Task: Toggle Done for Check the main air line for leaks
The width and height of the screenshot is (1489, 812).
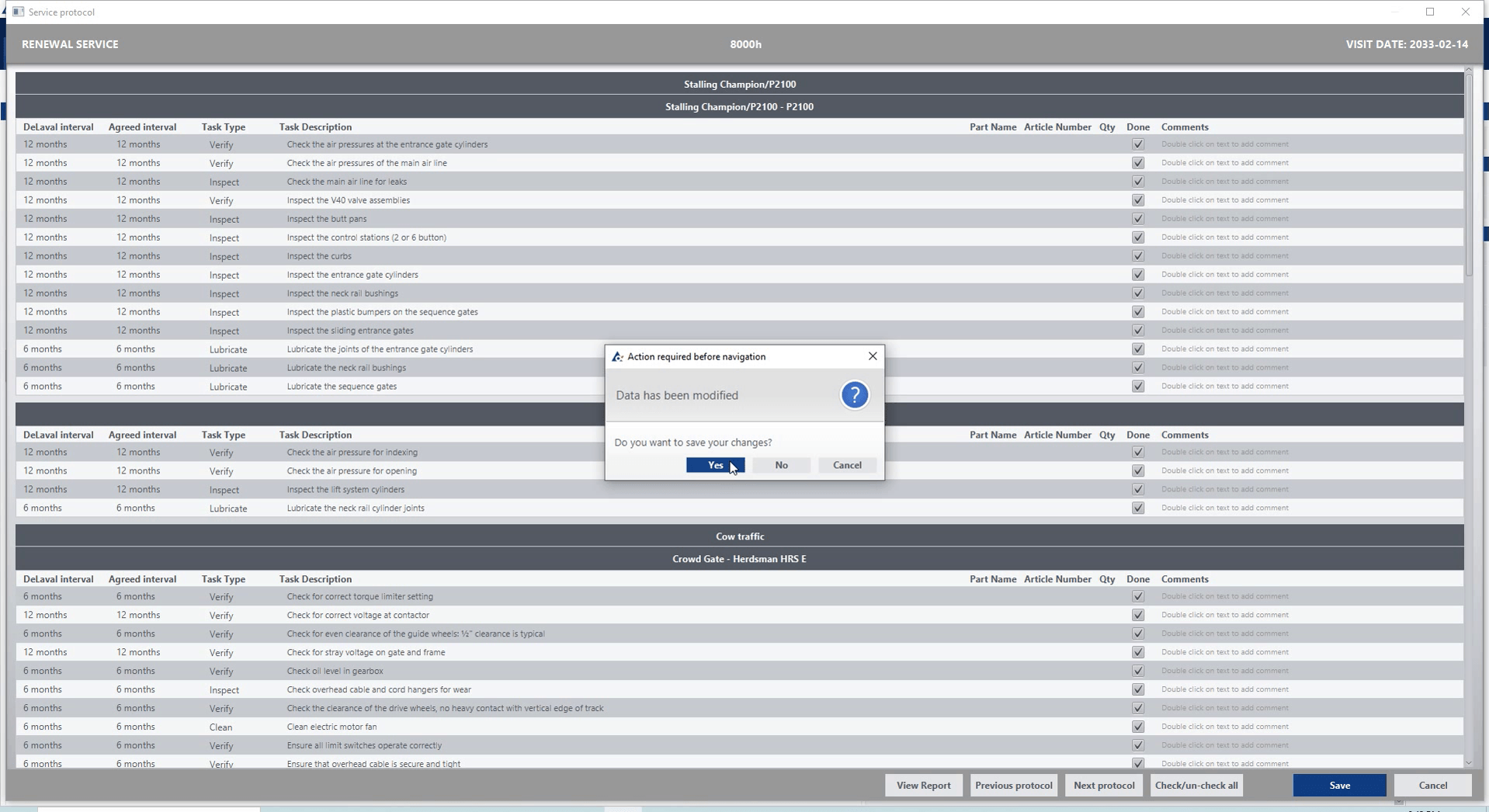Action: (x=1138, y=182)
